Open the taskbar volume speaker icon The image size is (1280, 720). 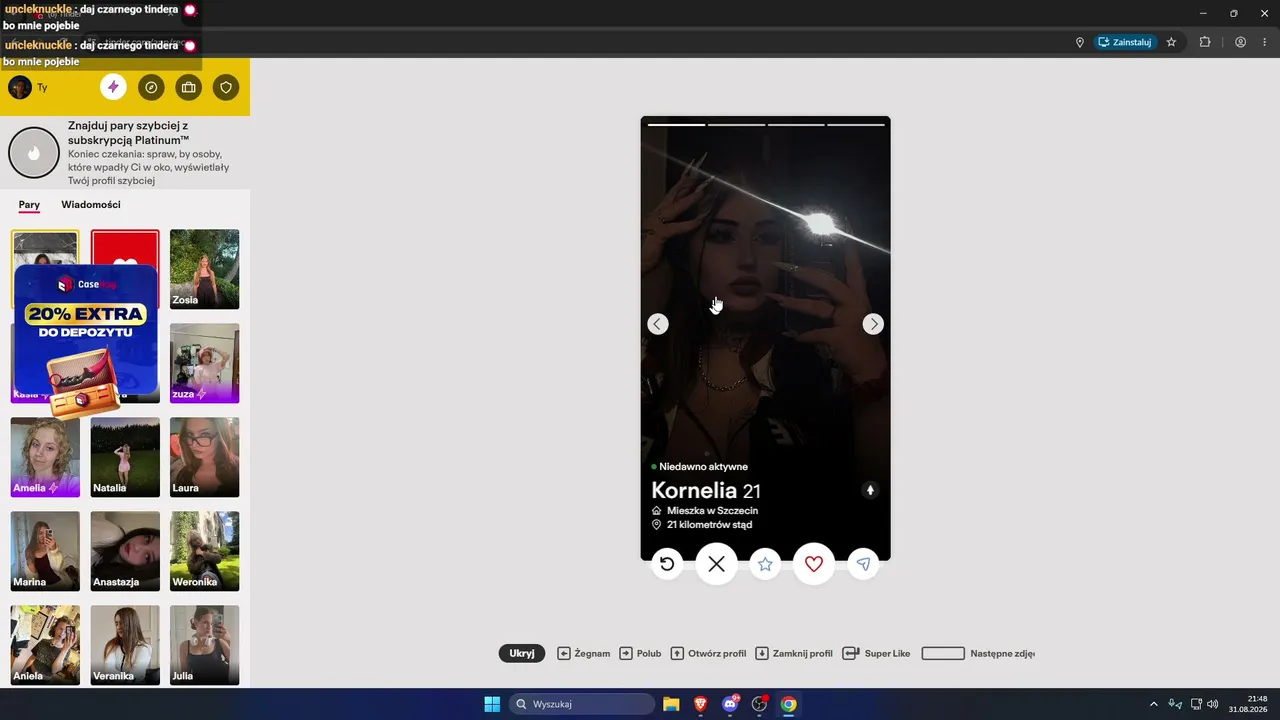click(x=1213, y=704)
